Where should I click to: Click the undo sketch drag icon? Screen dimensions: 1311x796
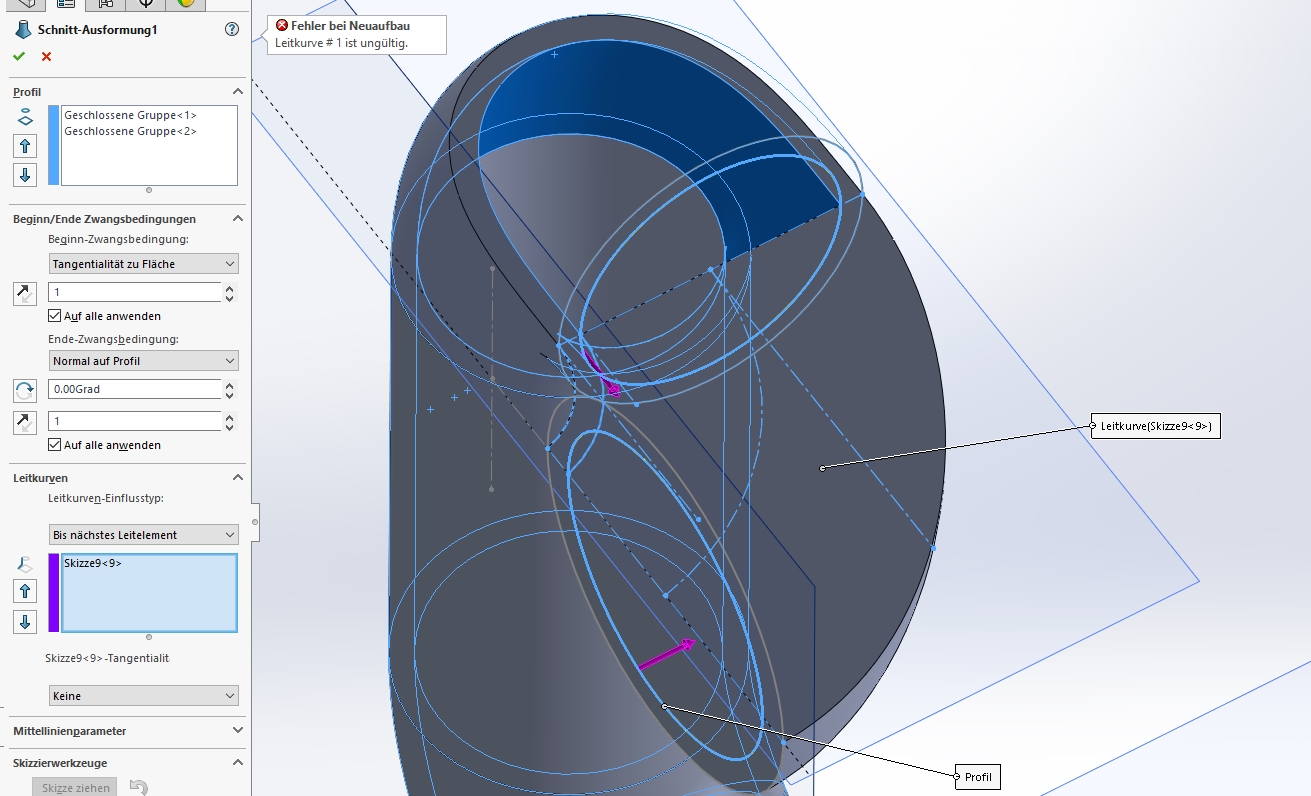139,788
